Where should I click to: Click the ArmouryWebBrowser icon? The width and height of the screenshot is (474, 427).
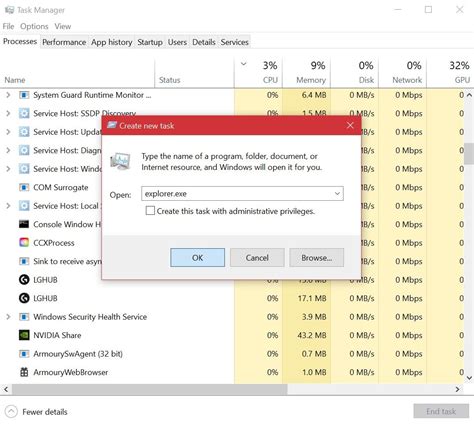point(24,372)
